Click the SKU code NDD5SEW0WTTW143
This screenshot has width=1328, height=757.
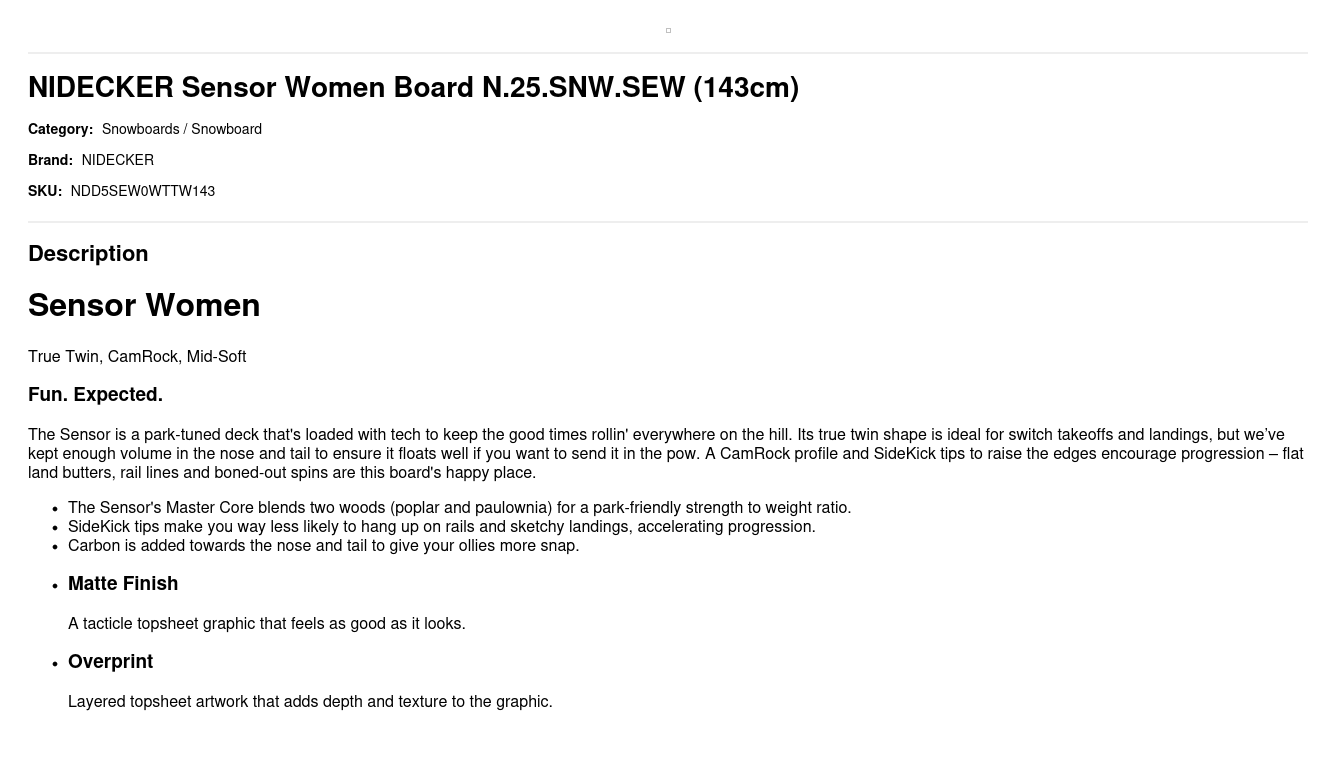(x=143, y=192)
